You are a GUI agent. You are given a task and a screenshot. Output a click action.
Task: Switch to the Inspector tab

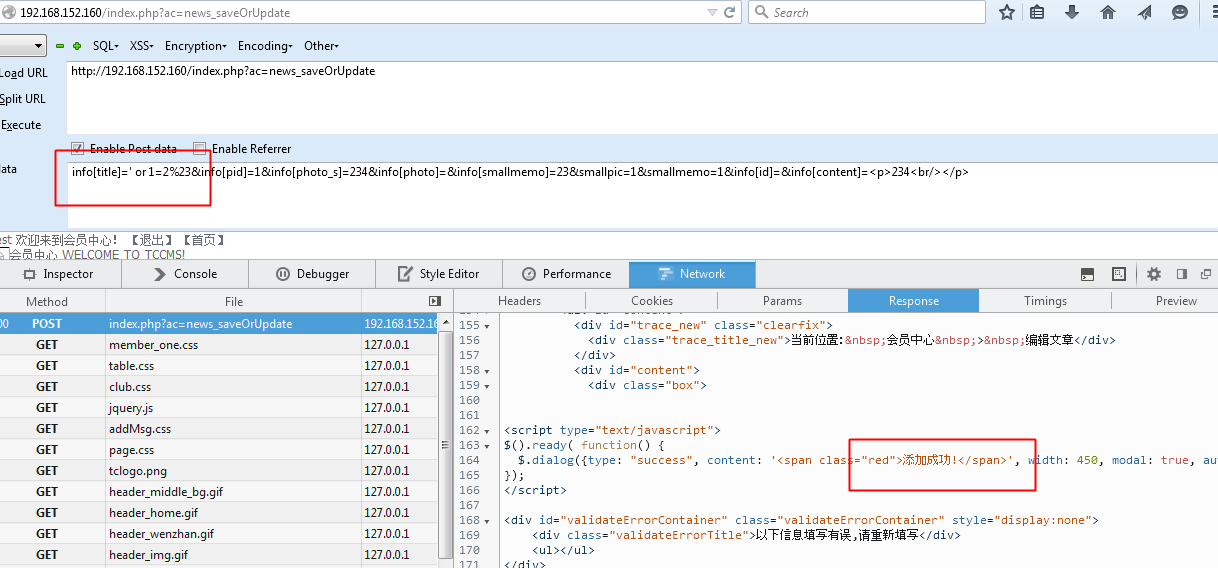pos(58,274)
